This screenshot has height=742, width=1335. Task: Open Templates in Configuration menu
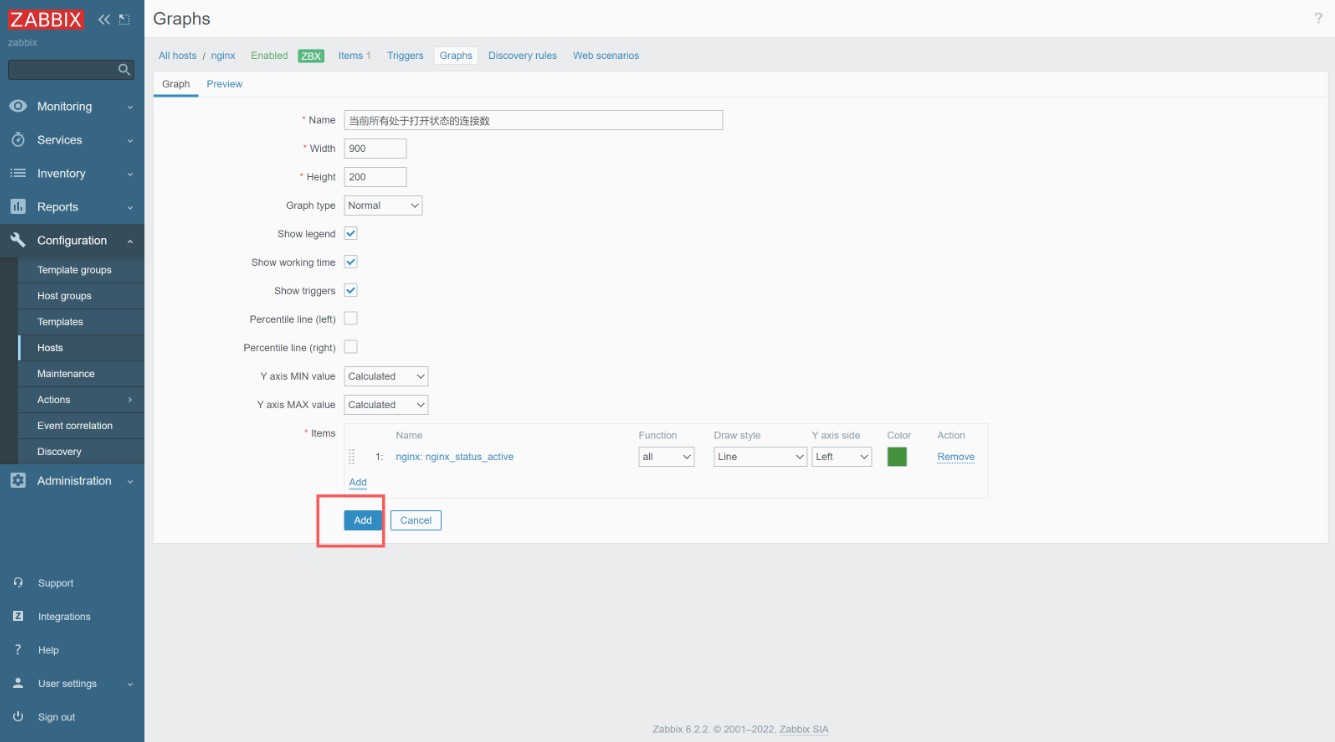click(60, 322)
